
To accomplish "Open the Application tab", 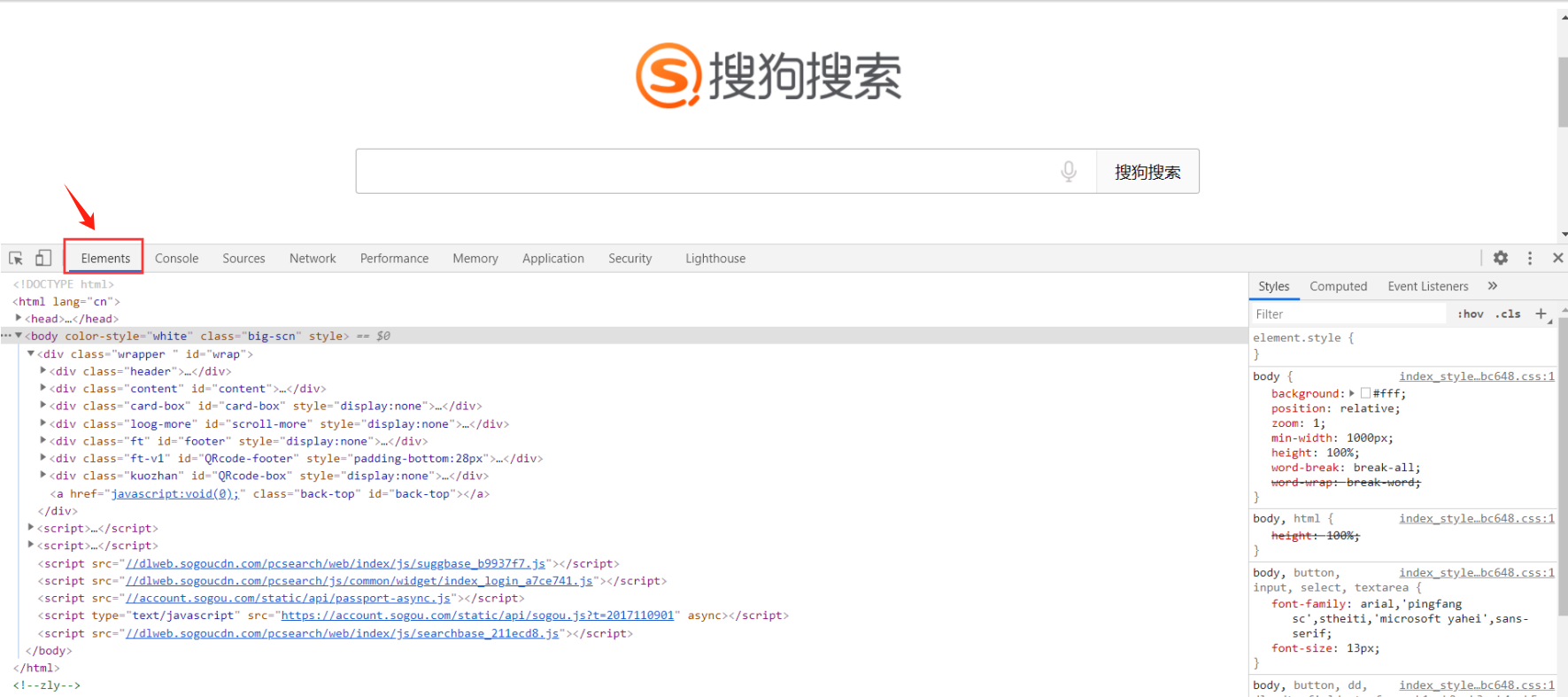I will coord(553,259).
